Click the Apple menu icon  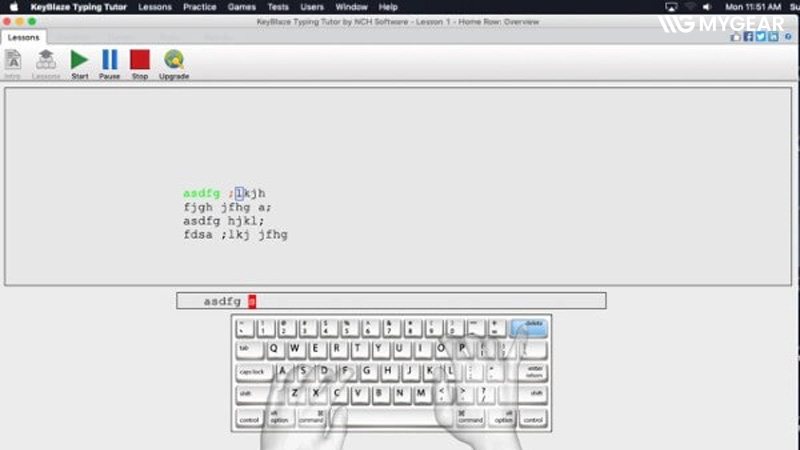(x=14, y=7)
